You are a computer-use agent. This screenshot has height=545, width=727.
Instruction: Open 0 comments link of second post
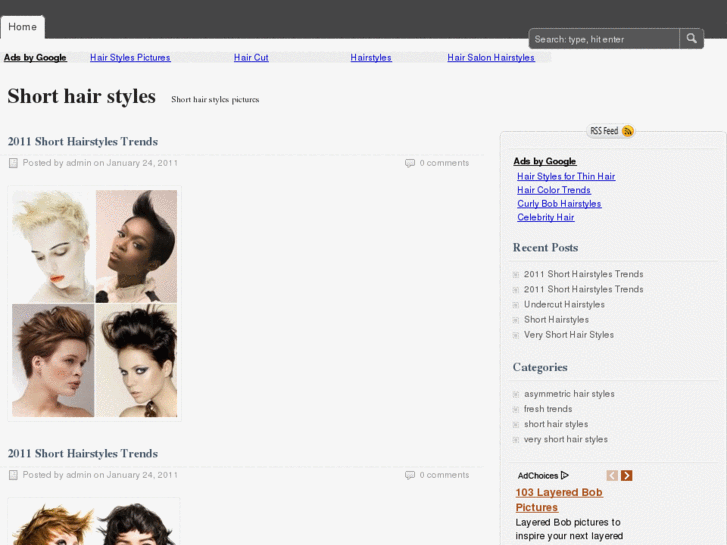coord(444,475)
